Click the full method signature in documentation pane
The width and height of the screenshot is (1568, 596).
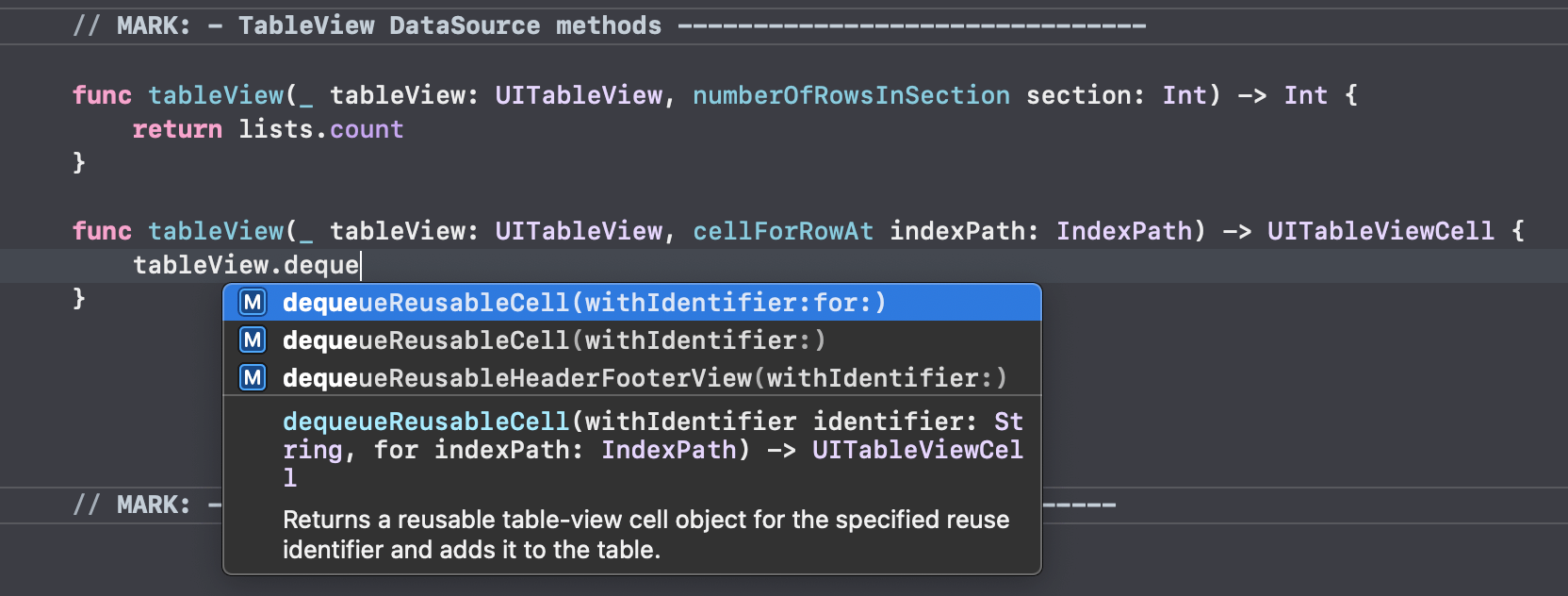coord(652,449)
